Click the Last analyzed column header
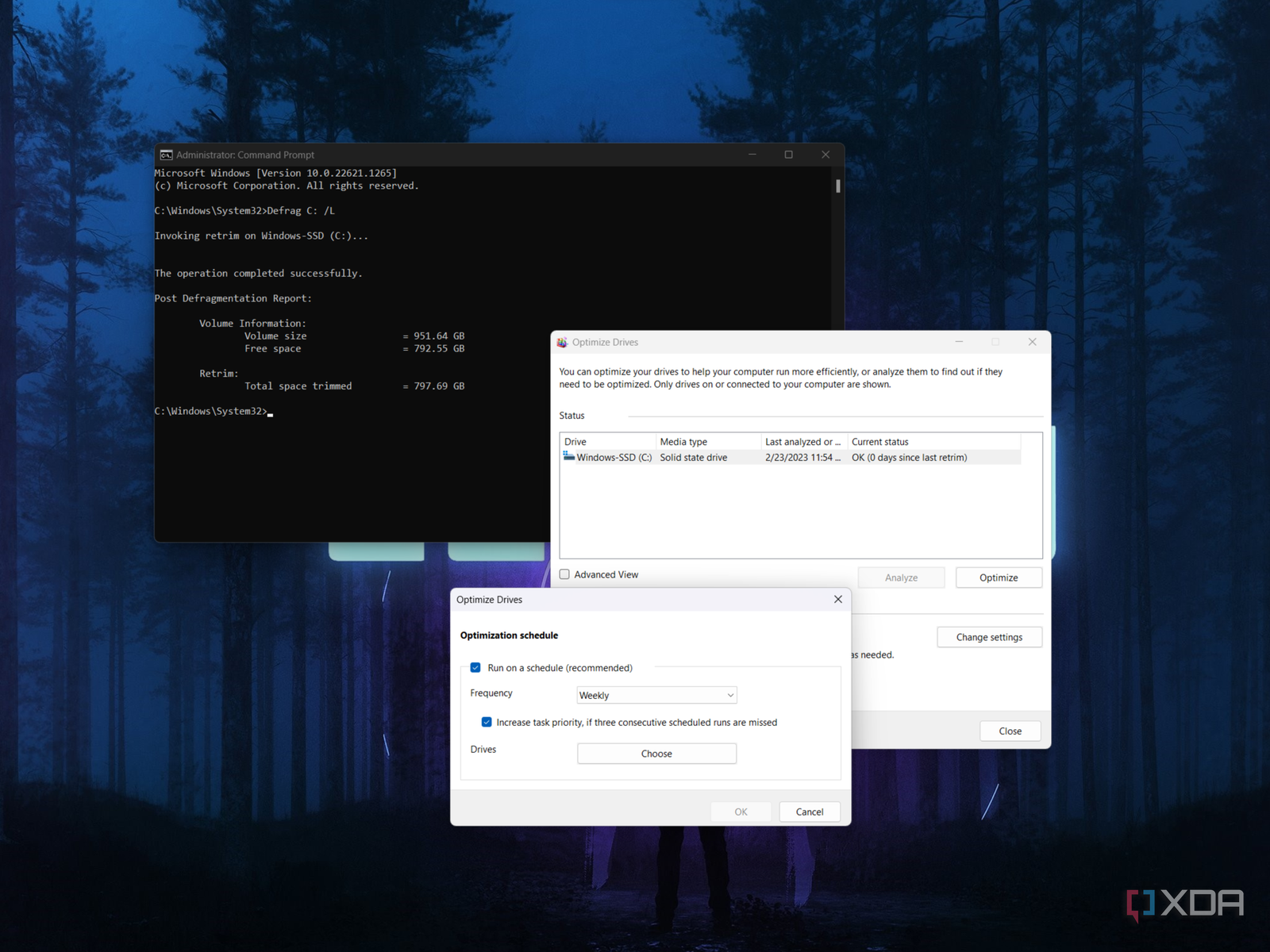The width and height of the screenshot is (1270, 952). pos(802,442)
